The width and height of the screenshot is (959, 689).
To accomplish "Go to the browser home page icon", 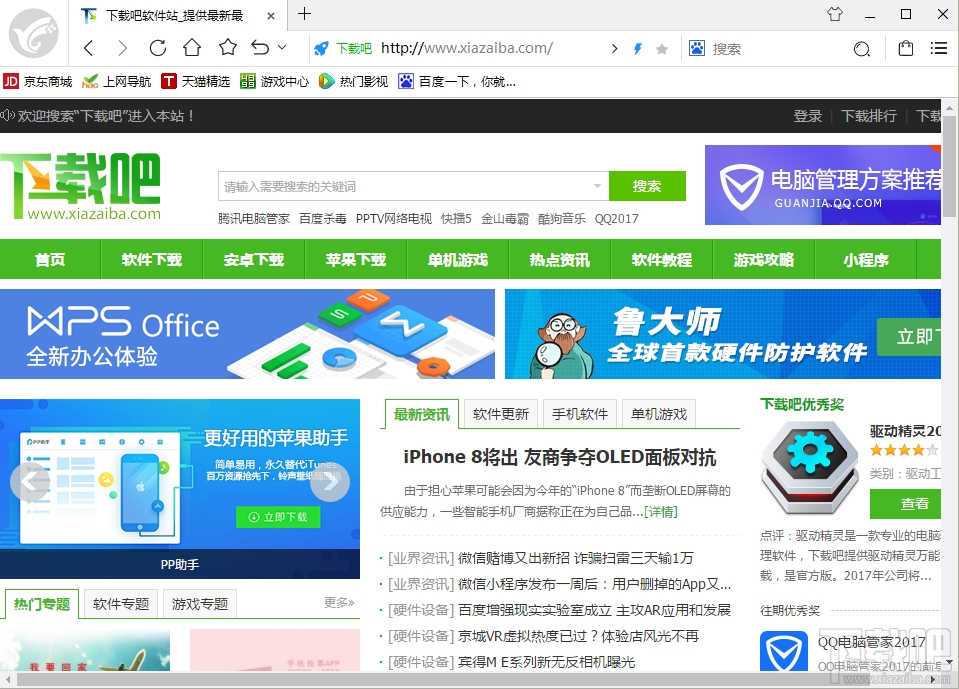I will (192, 47).
